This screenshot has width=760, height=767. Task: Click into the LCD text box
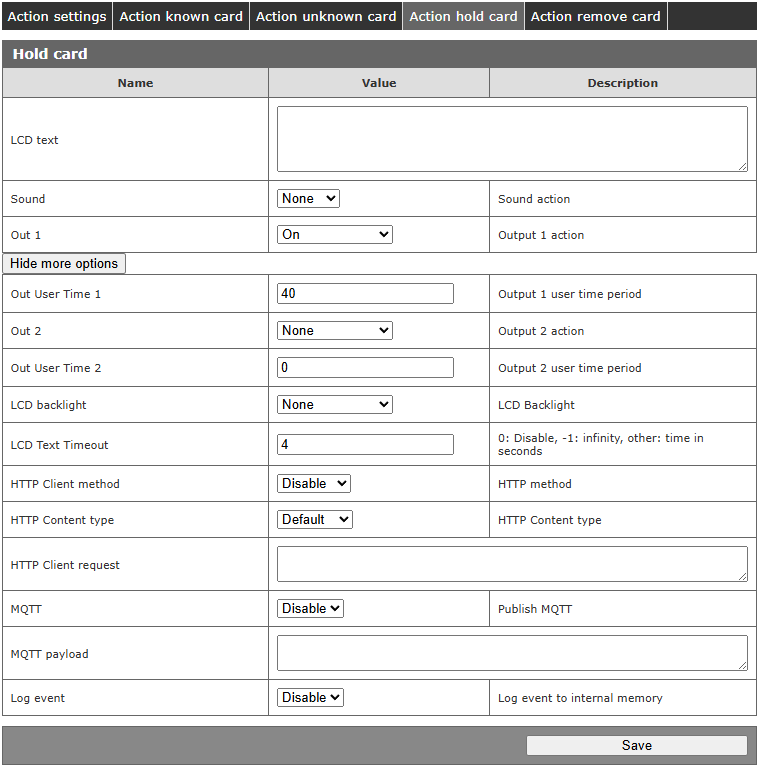pos(511,139)
